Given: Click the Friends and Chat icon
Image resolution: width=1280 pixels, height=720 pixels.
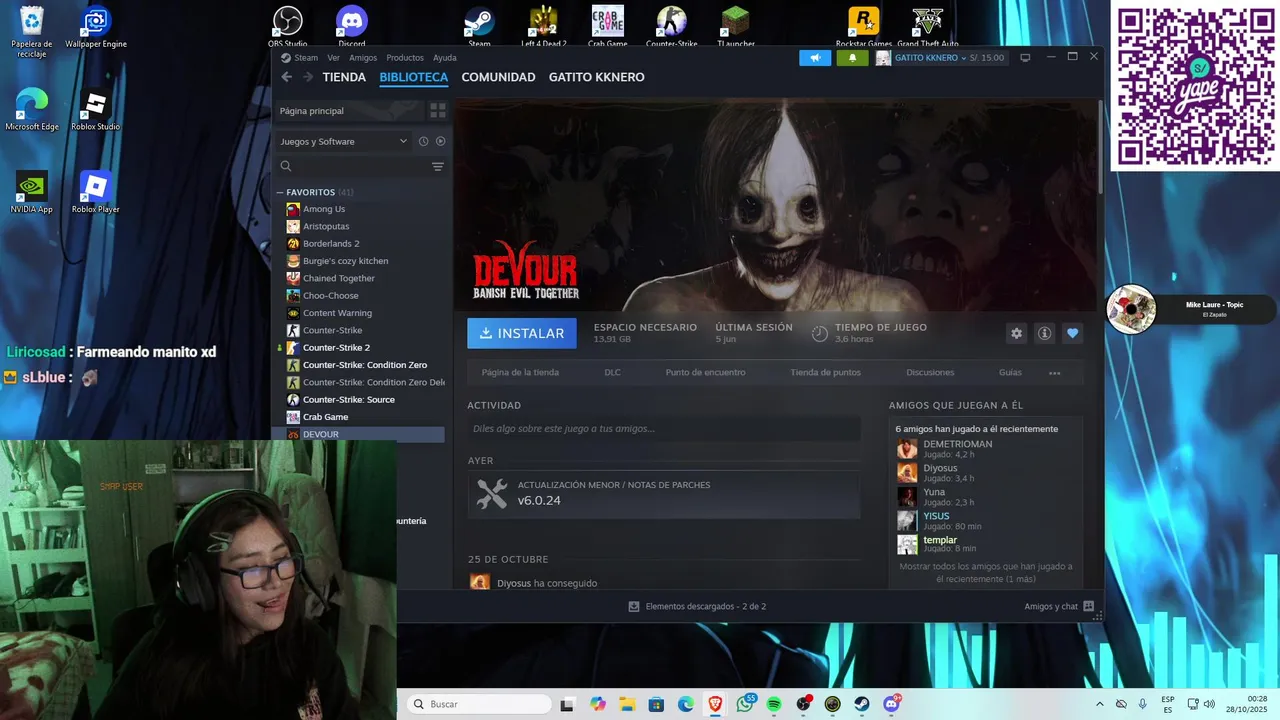Looking at the screenshot, I should [x=1088, y=606].
